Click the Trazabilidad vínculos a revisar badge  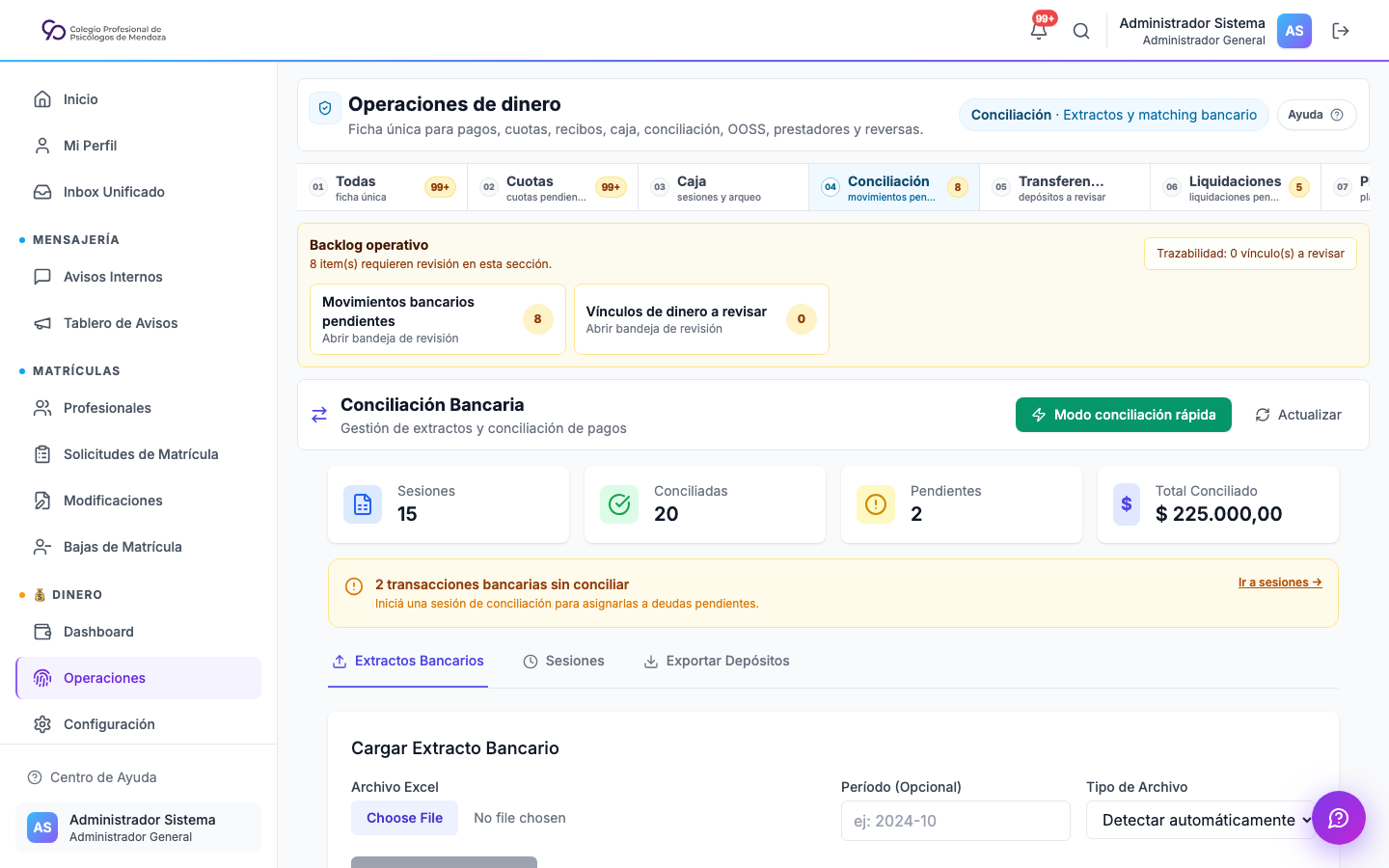point(1250,254)
